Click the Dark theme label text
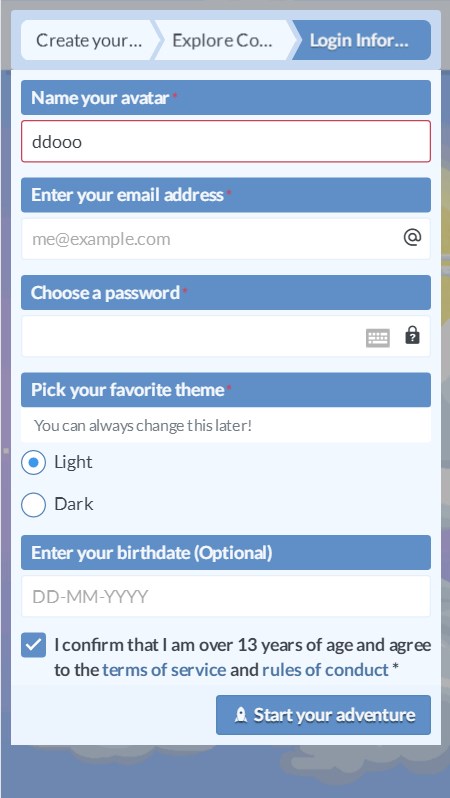This screenshot has height=798, width=450. (74, 504)
